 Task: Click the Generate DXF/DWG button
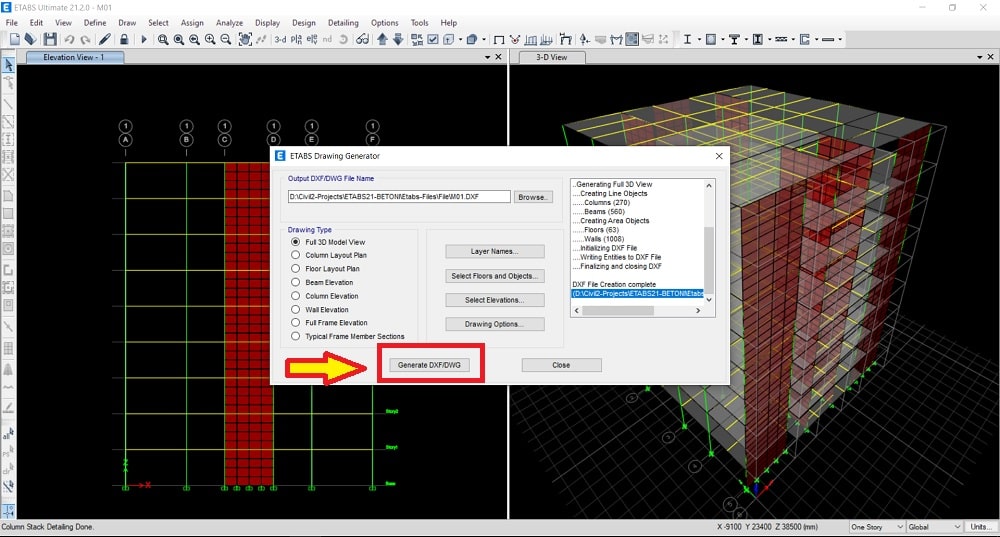pyautogui.click(x=428, y=365)
